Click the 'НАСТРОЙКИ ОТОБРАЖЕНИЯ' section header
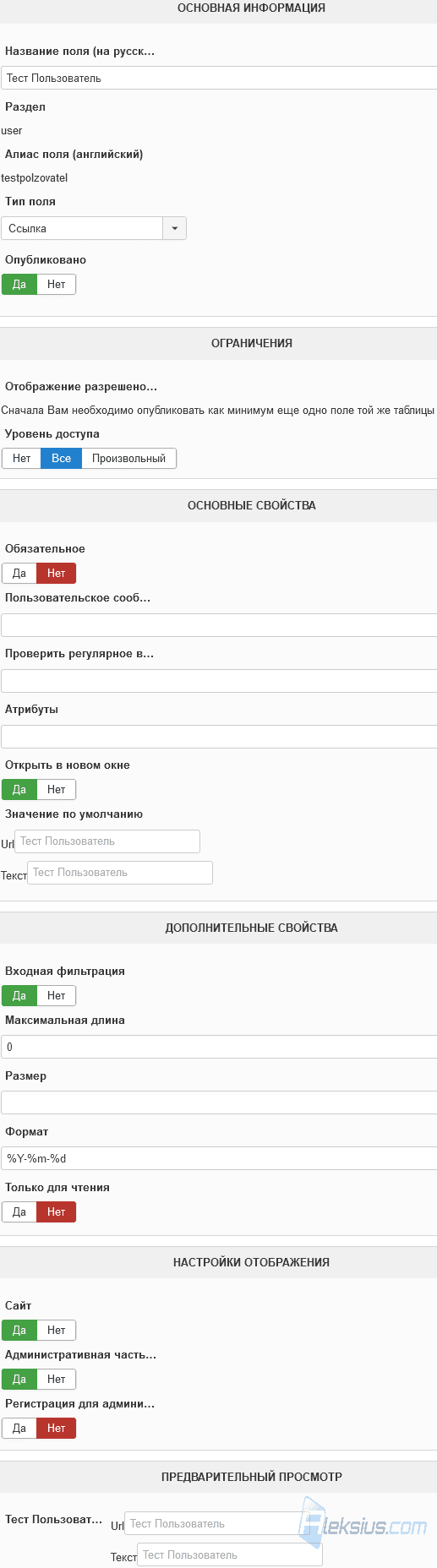 tap(251, 1263)
